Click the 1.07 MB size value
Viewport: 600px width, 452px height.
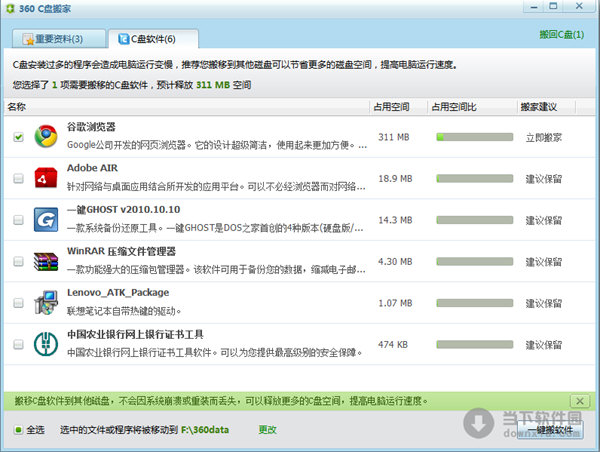(395, 303)
